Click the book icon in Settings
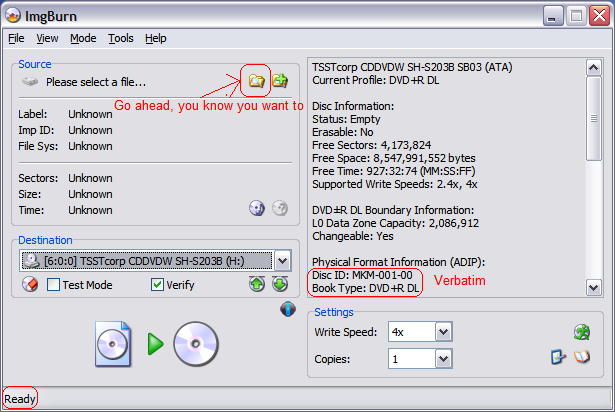The image size is (615, 412). coord(581,357)
